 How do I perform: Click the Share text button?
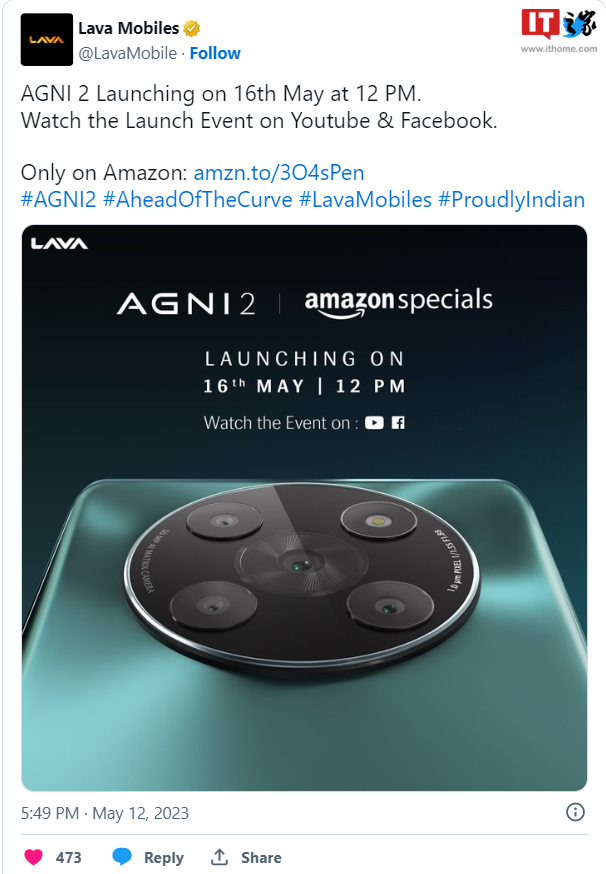261,857
